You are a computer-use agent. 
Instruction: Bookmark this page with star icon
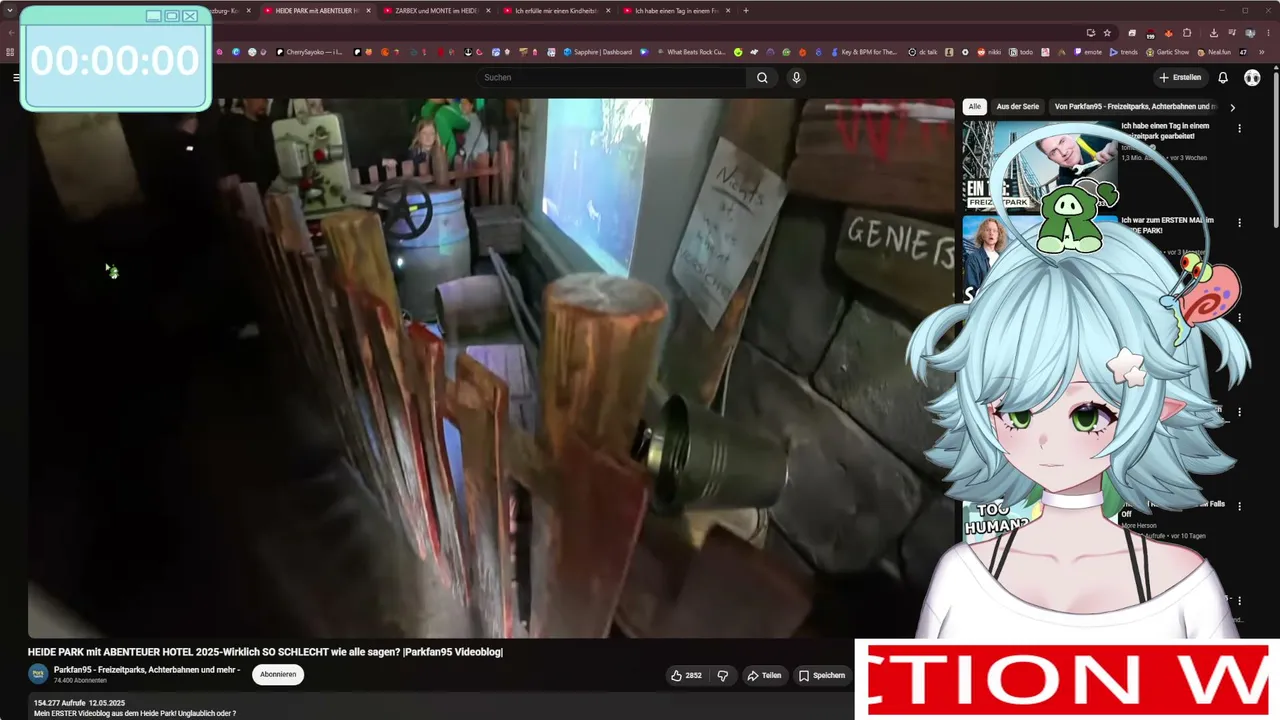tap(1107, 33)
